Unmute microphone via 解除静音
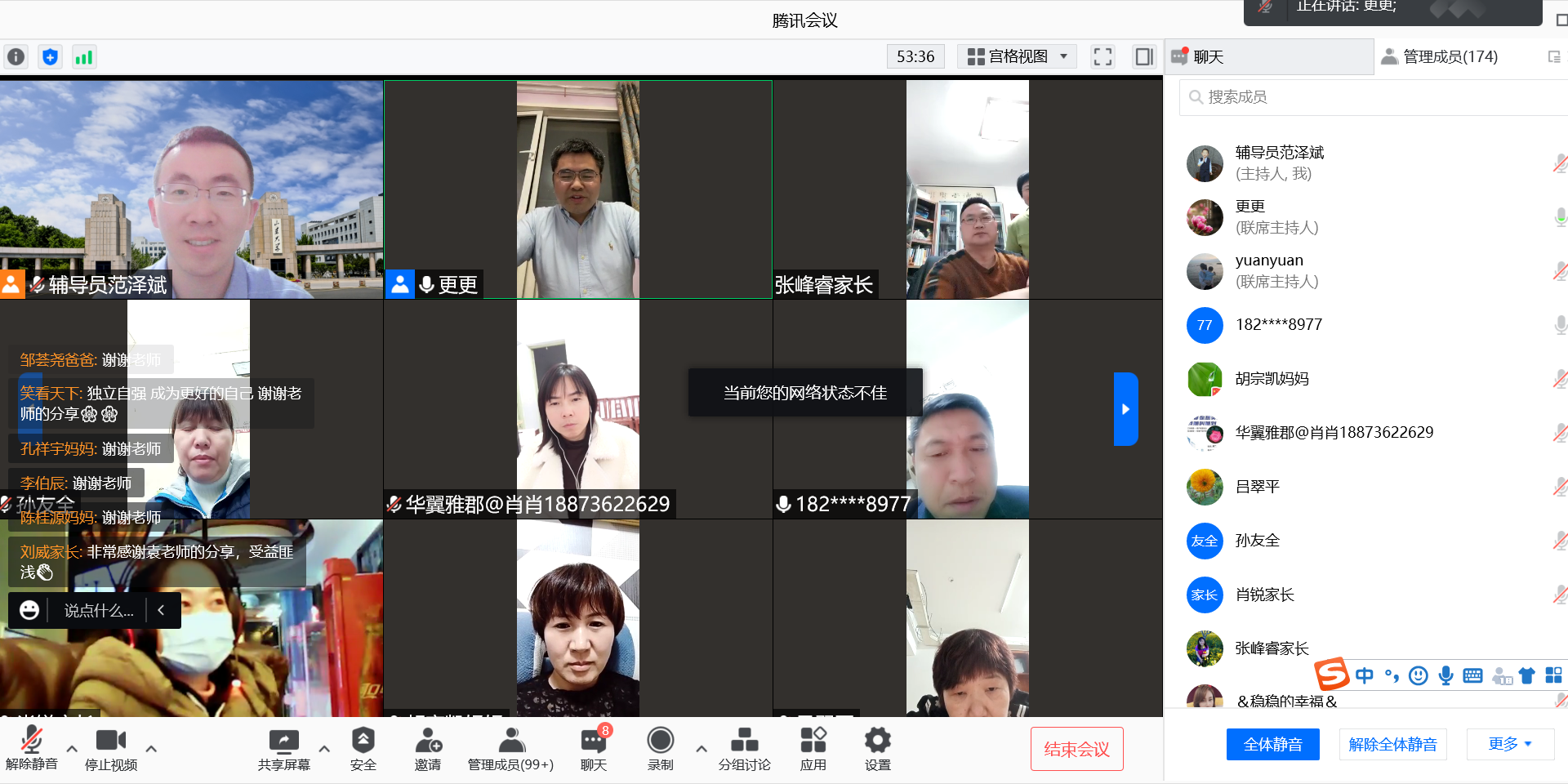Image resolution: width=1568 pixels, height=784 pixels. click(x=31, y=749)
